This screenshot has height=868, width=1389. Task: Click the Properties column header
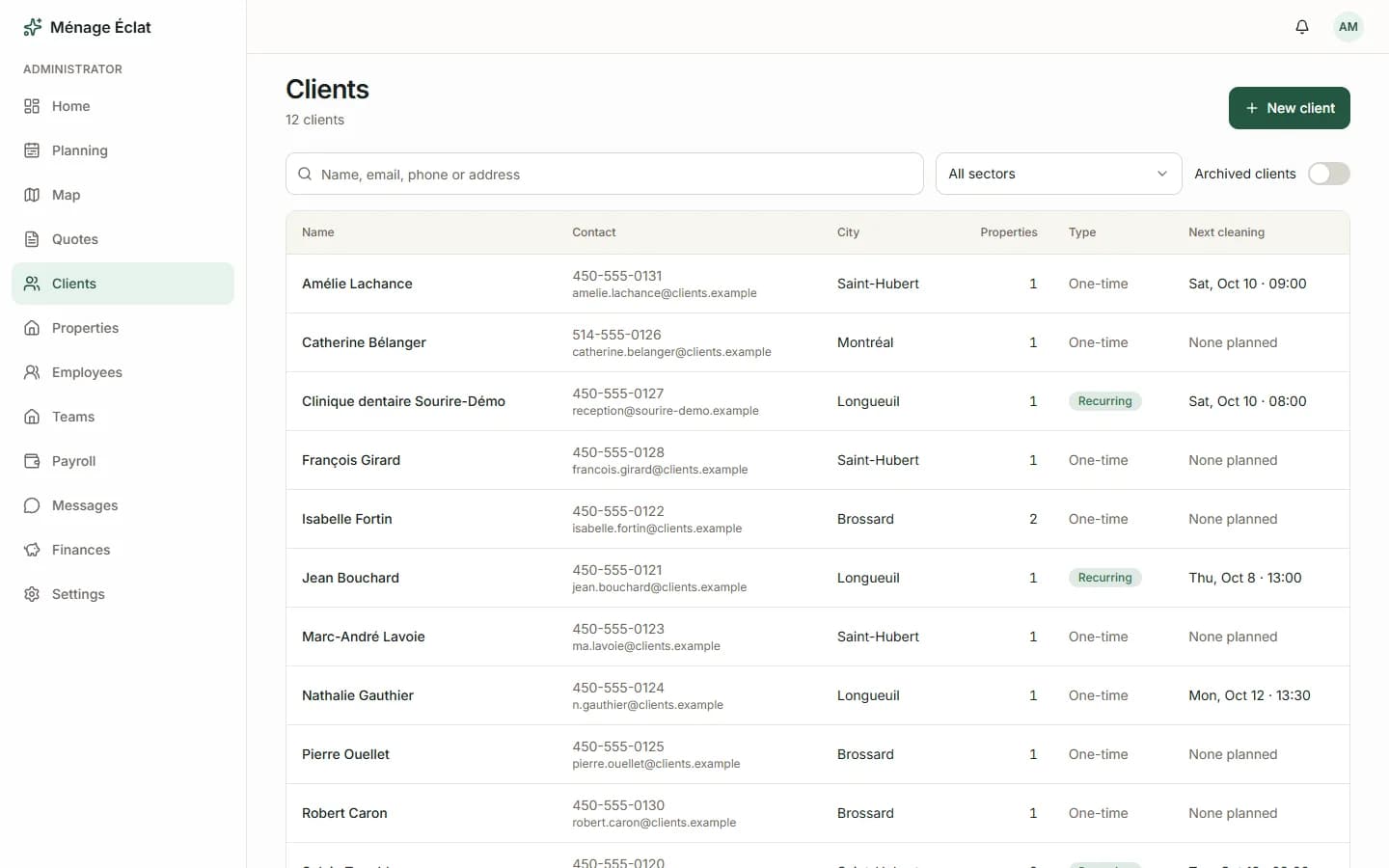(1009, 232)
